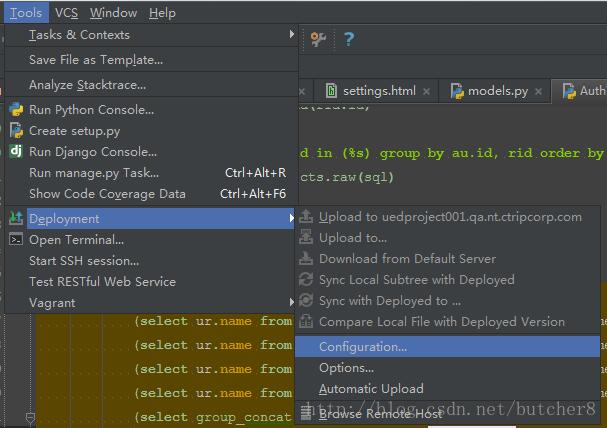
Task: Click the terminal icon beside Open Terminal
Action: 16,240
